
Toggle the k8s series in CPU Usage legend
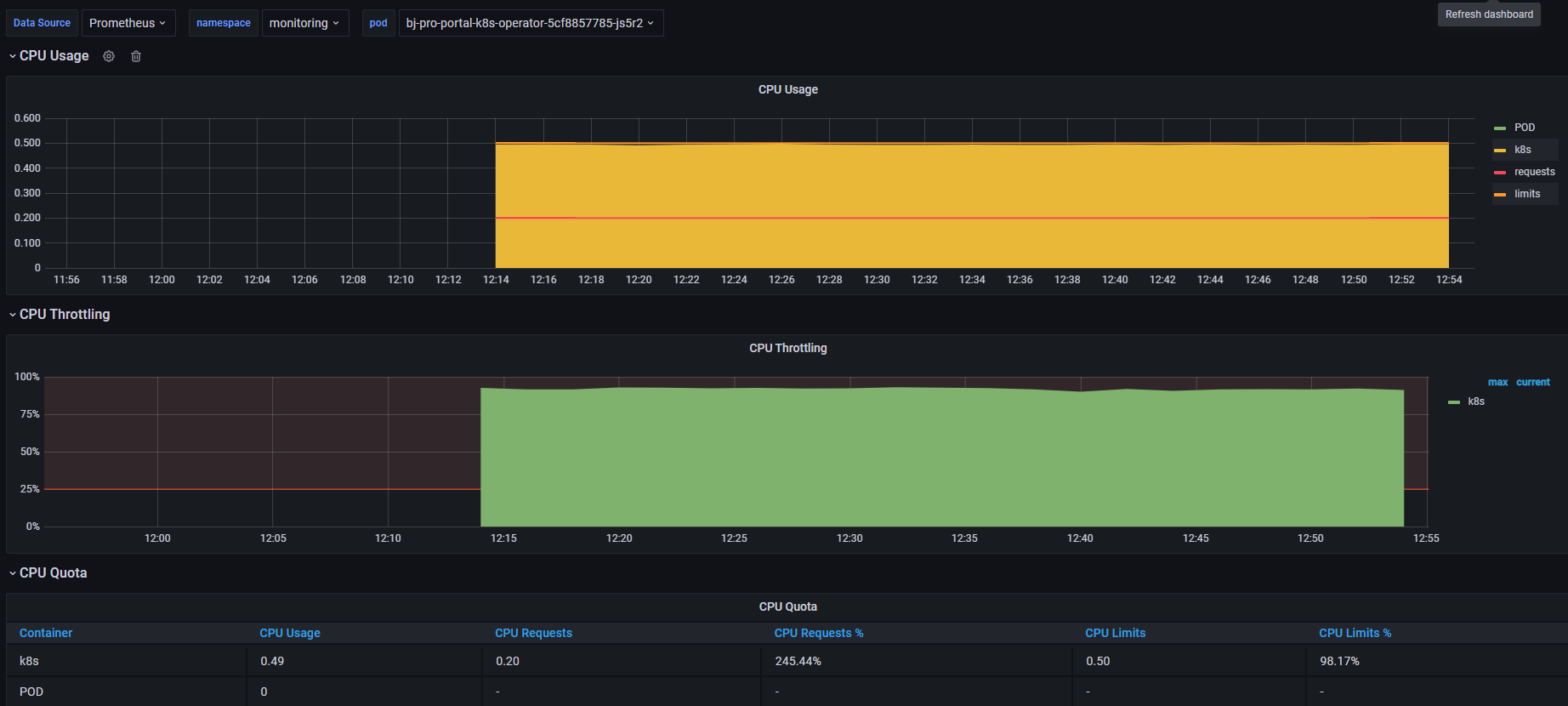coord(1523,150)
